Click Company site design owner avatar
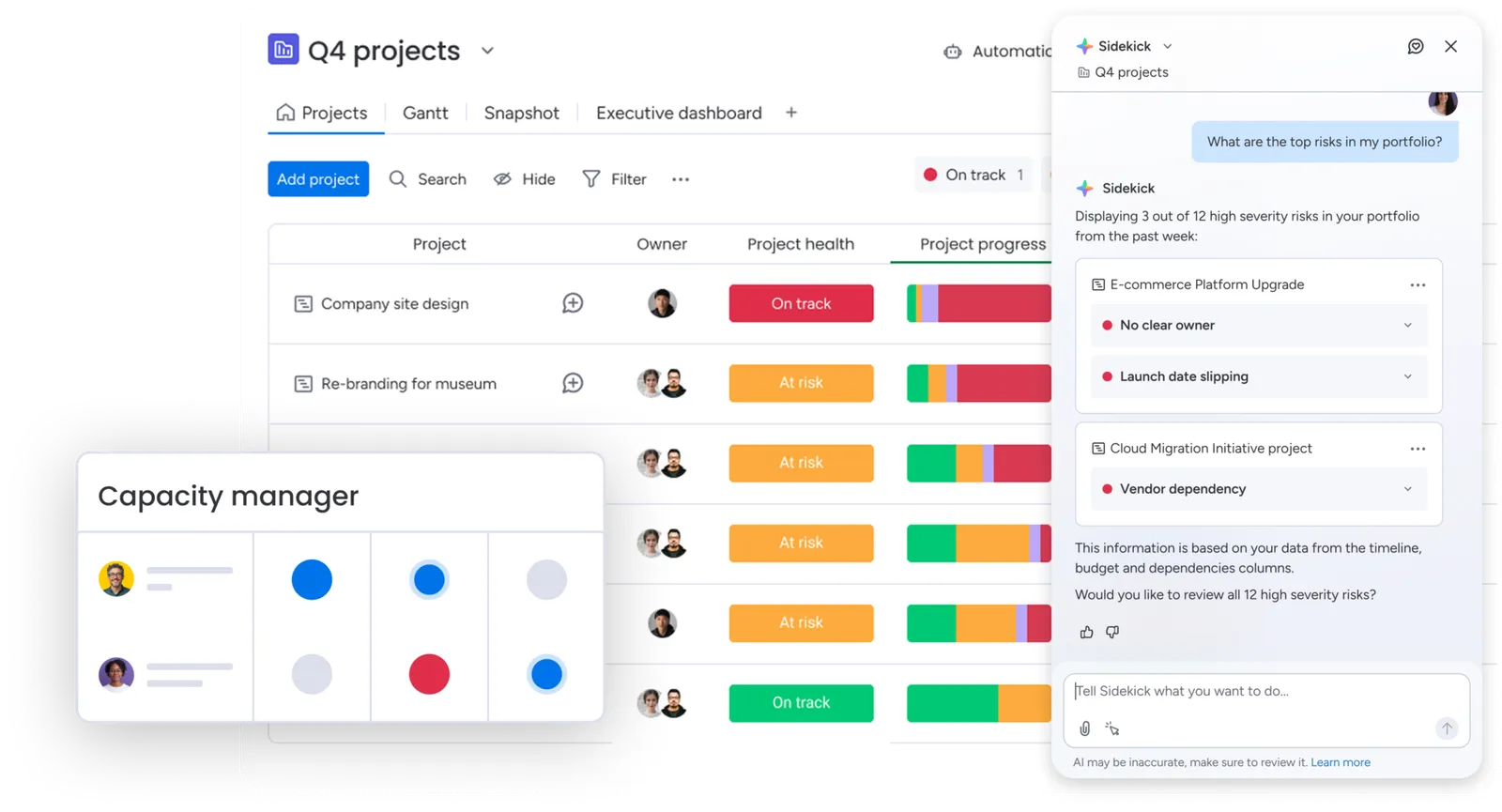 662,303
